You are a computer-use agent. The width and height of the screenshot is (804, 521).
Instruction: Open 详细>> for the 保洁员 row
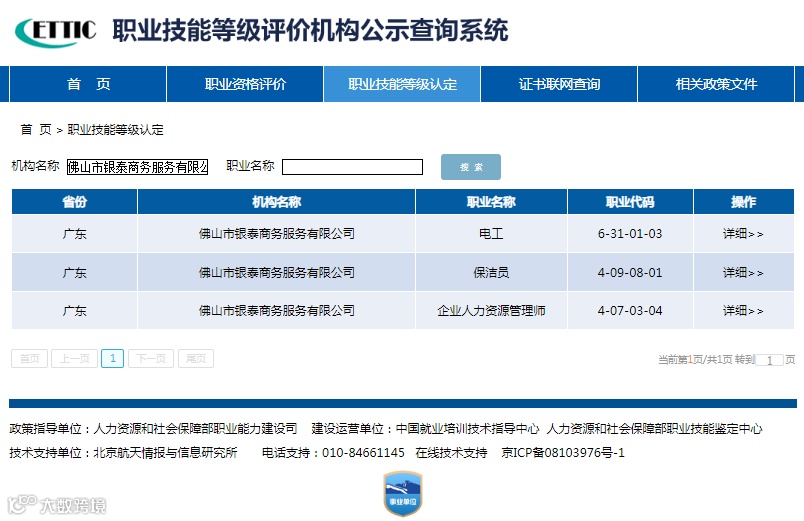(x=743, y=273)
